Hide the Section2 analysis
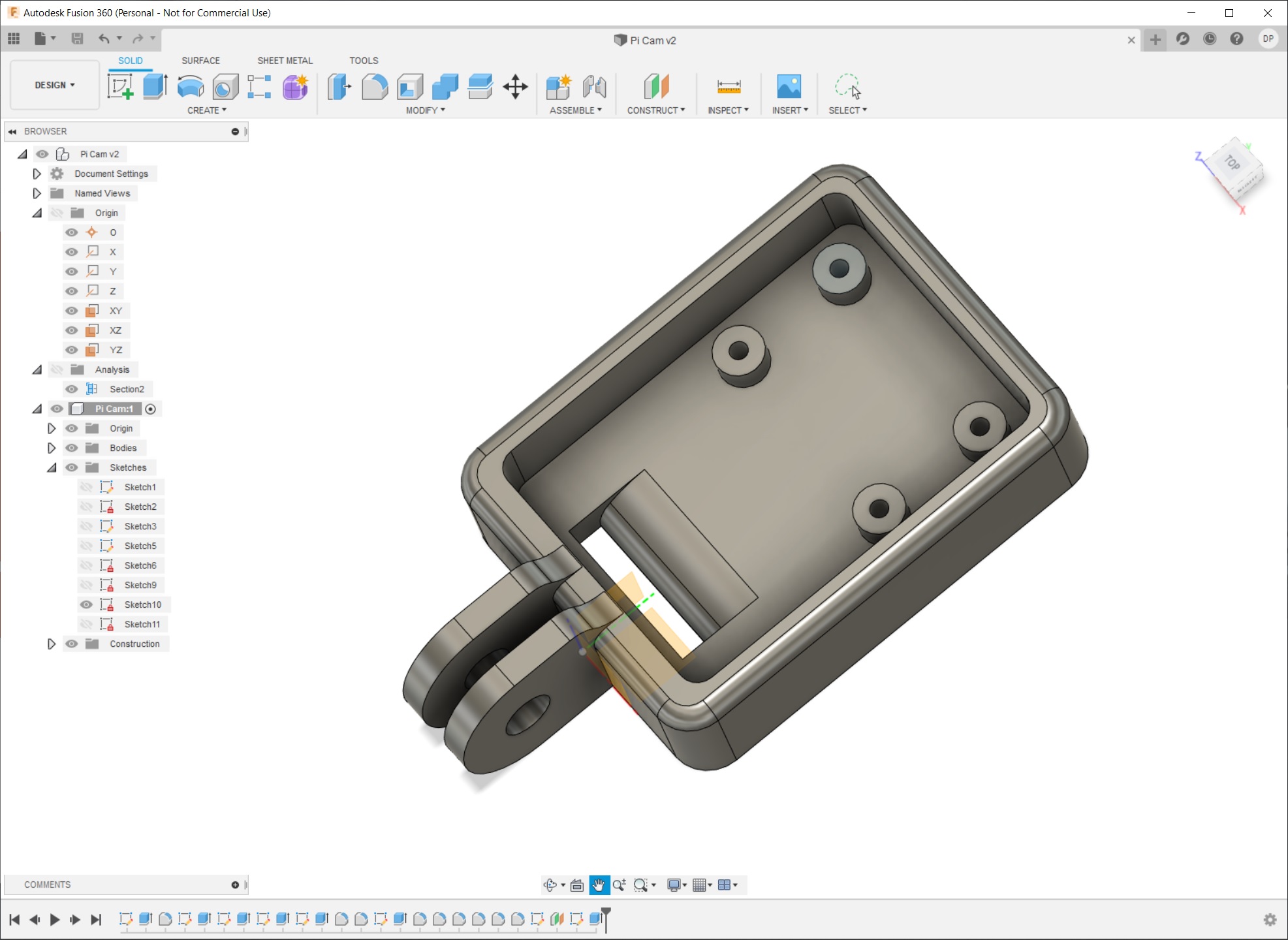The width and height of the screenshot is (1288, 940). pos(72,389)
